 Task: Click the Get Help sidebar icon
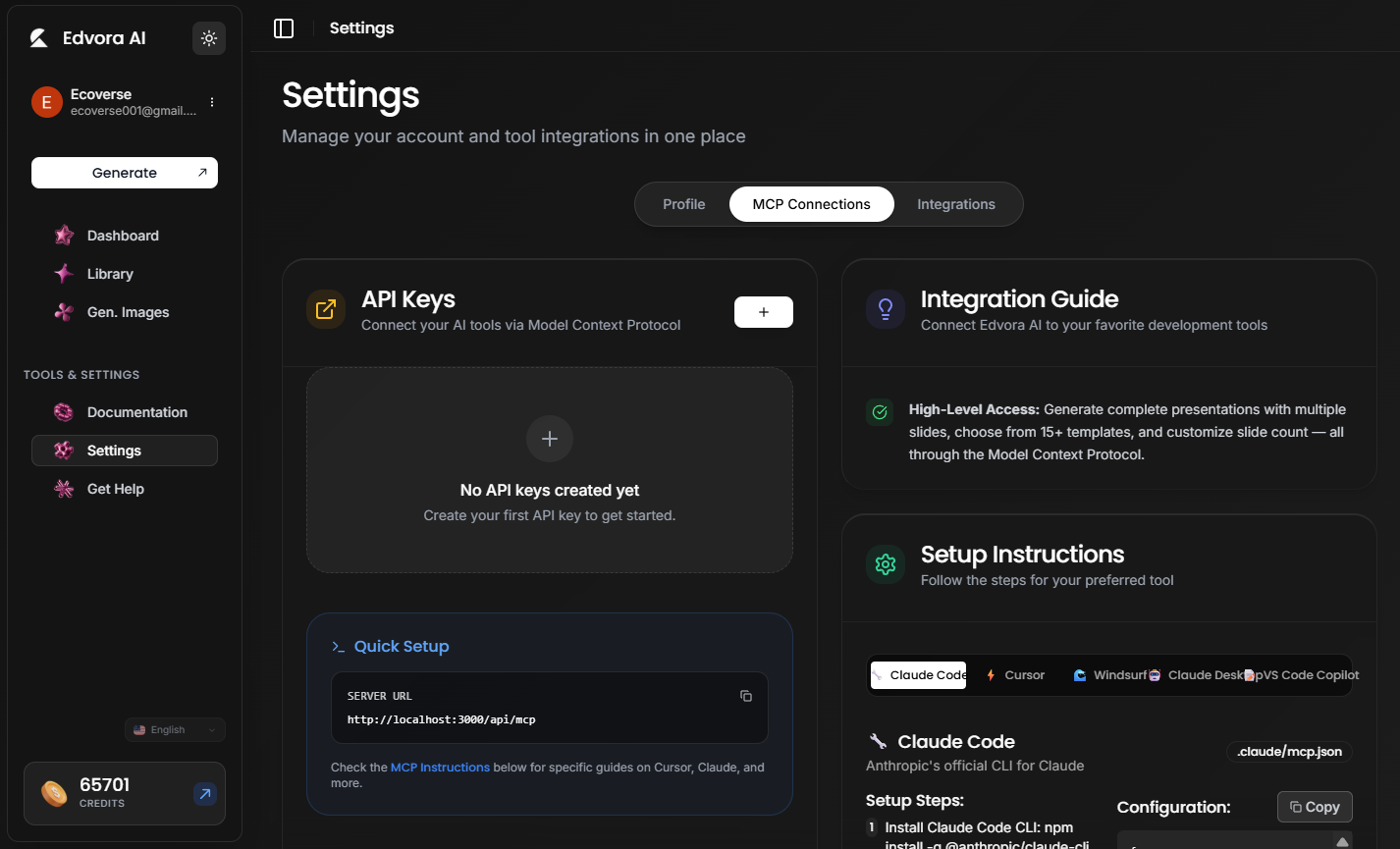pyautogui.click(x=64, y=489)
